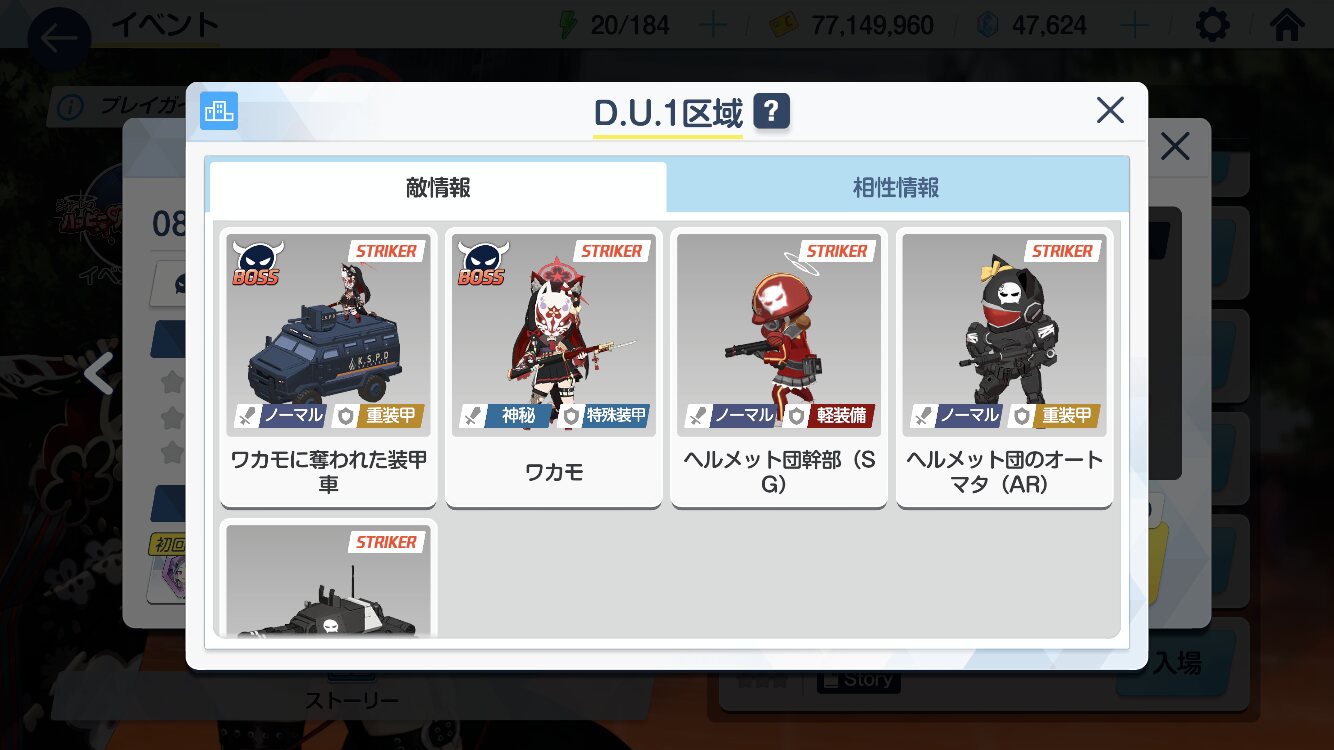The height and width of the screenshot is (750, 1334).
Task: Click the gold credits currency icon
Action: (x=783, y=25)
